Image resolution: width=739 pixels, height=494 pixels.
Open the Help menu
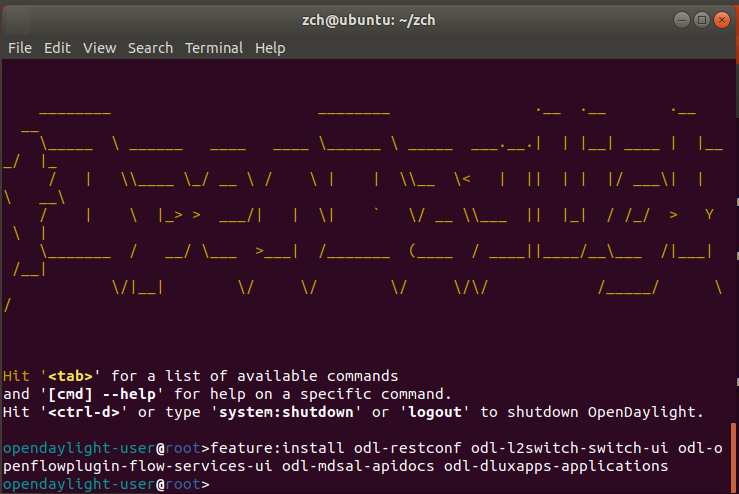[270, 48]
